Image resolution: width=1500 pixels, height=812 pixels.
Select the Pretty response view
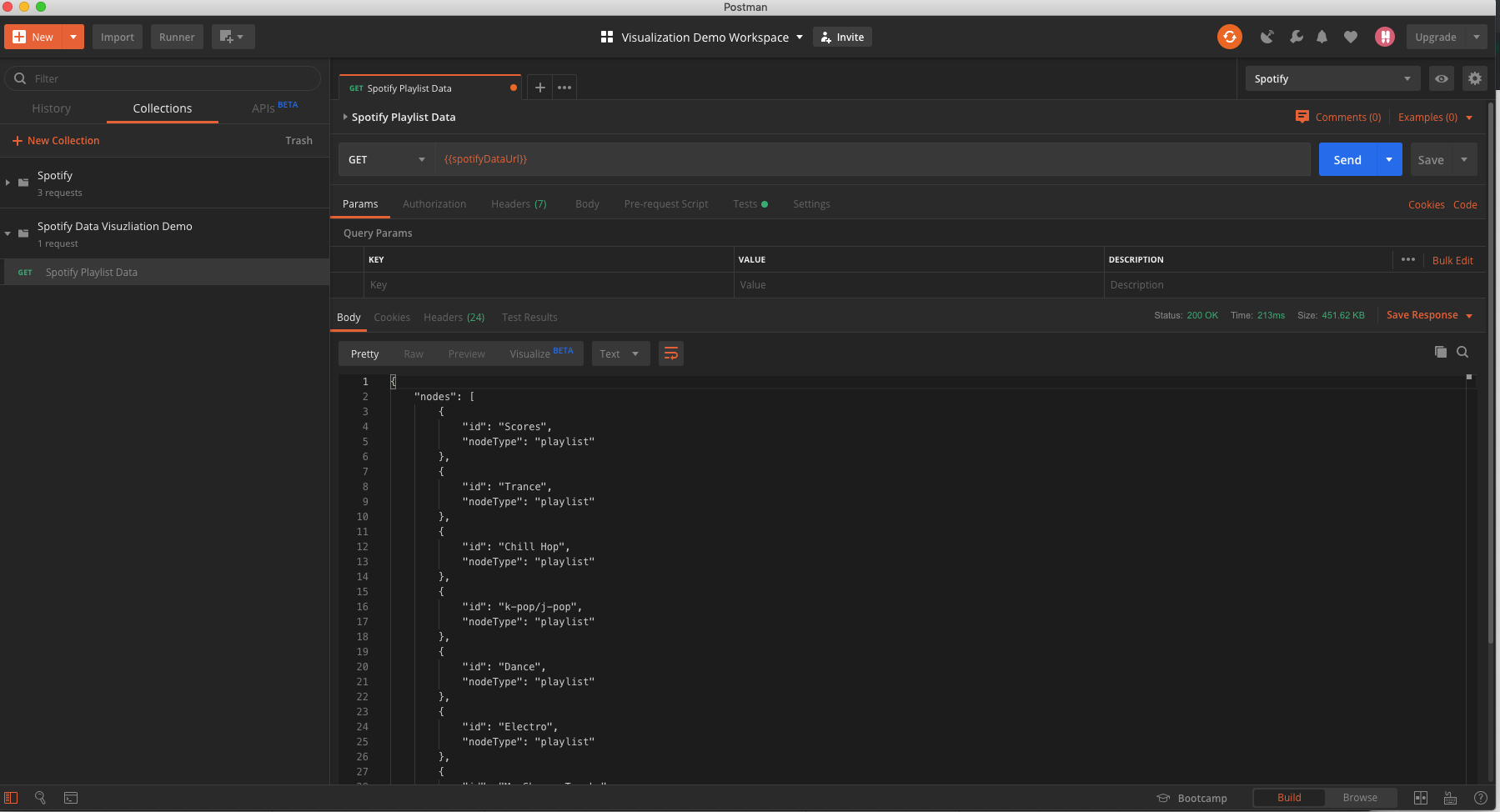364,353
